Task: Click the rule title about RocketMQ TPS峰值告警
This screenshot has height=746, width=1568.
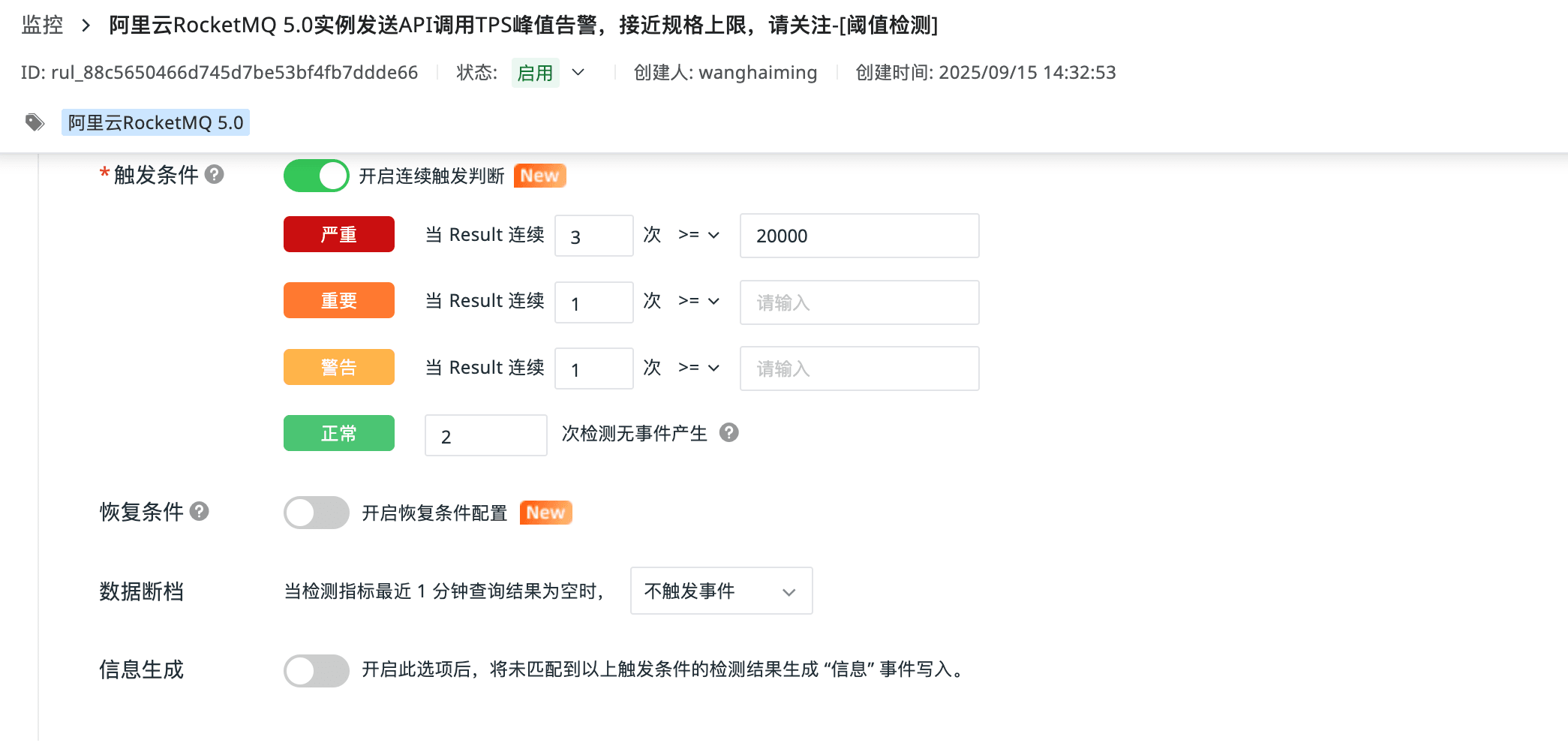Action: (523, 26)
